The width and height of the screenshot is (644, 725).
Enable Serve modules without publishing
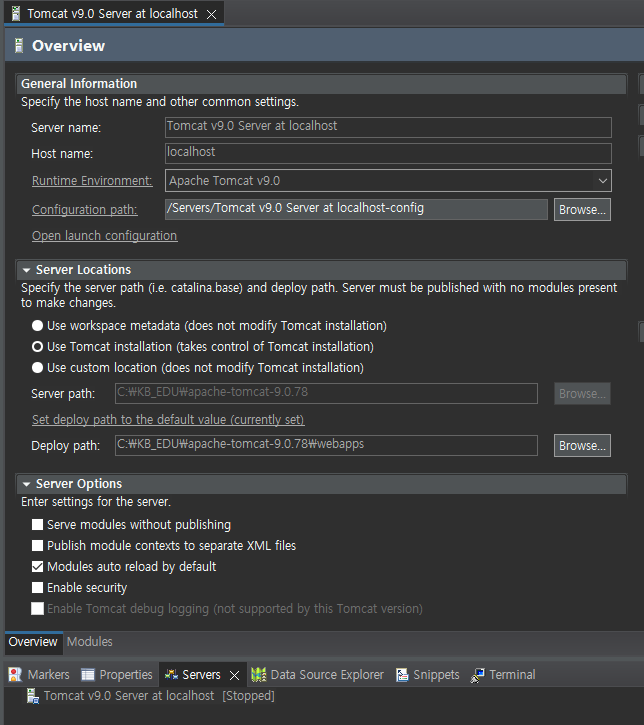coord(37,524)
